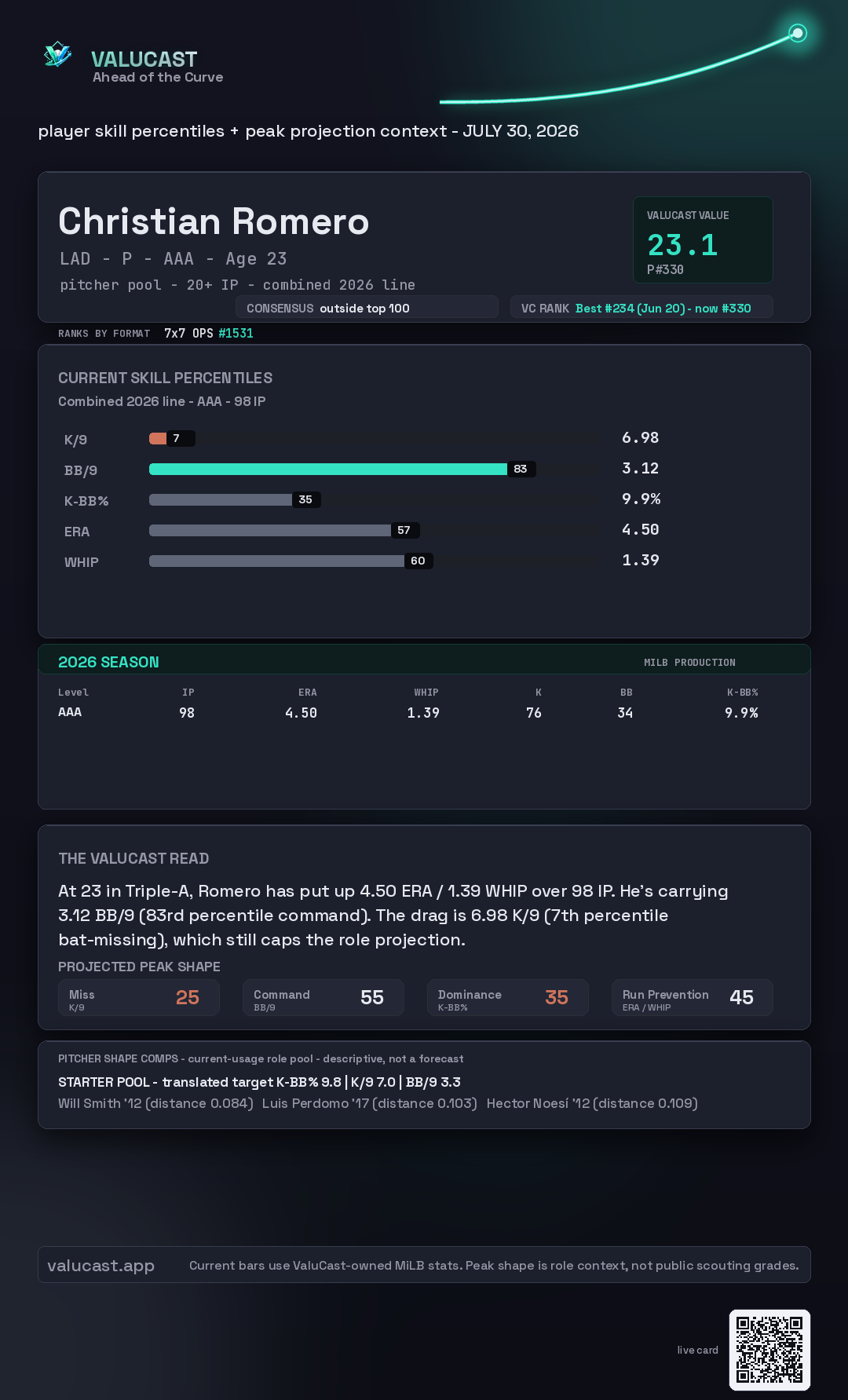Screen dimensions: 848x1400
Task: Click the ValuCast Value 23.1 box
Action: tap(703, 239)
